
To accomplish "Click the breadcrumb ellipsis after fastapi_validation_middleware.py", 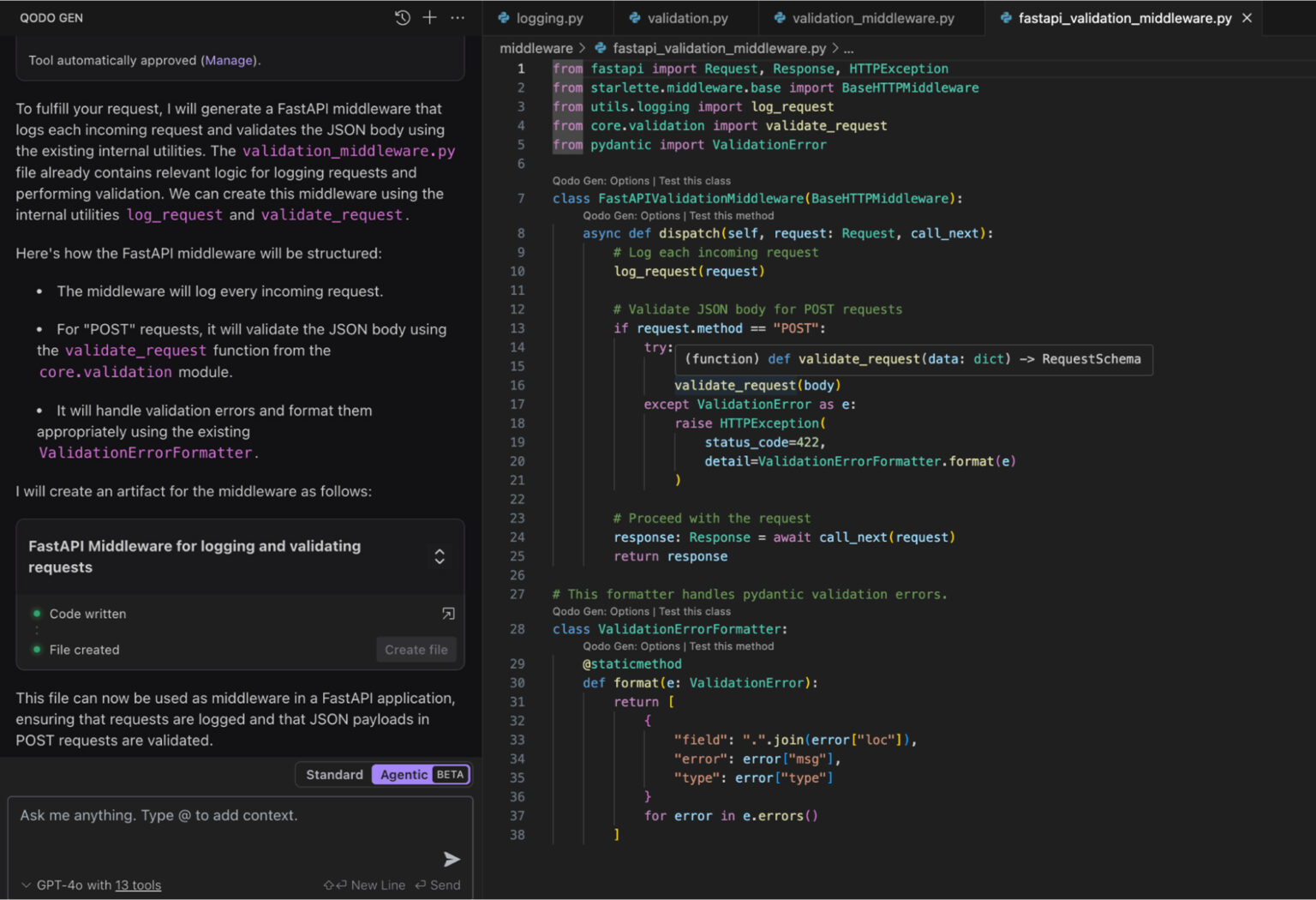I will pyautogui.click(x=847, y=48).
